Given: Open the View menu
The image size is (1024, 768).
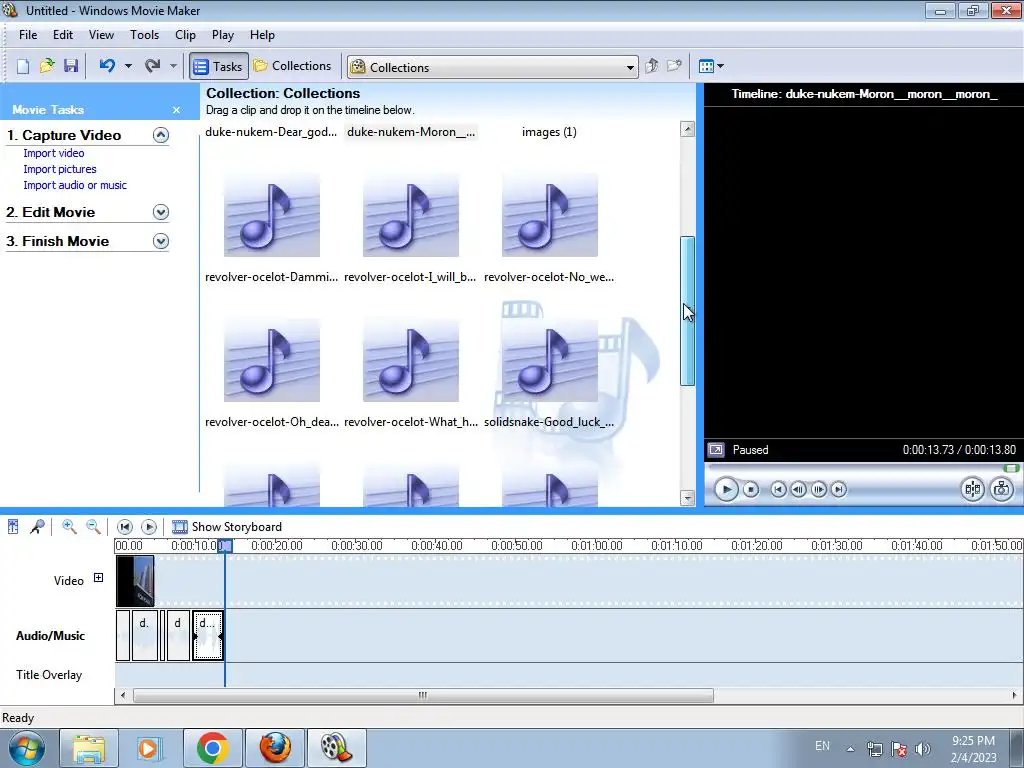Looking at the screenshot, I should [101, 35].
